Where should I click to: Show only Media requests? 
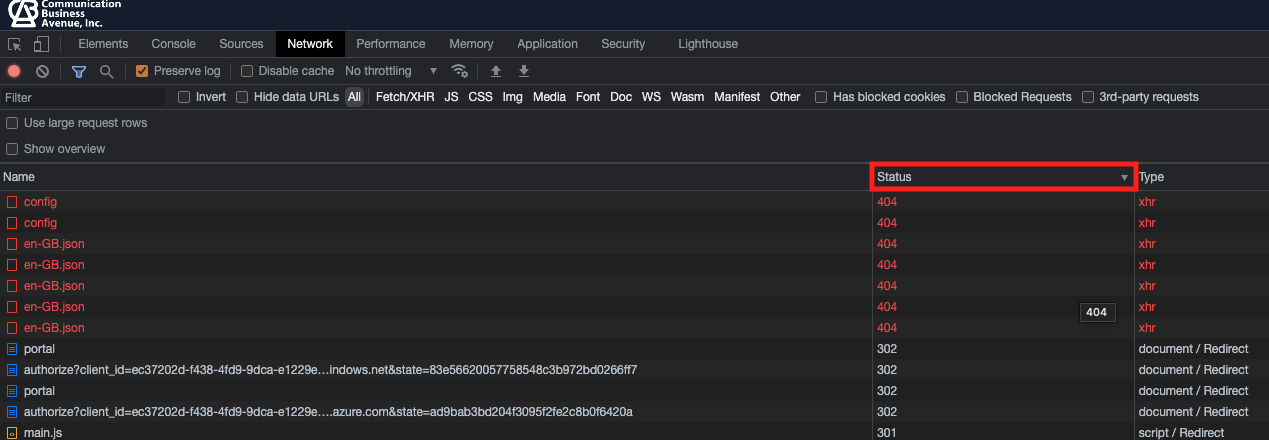pyautogui.click(x=549, y=97)
